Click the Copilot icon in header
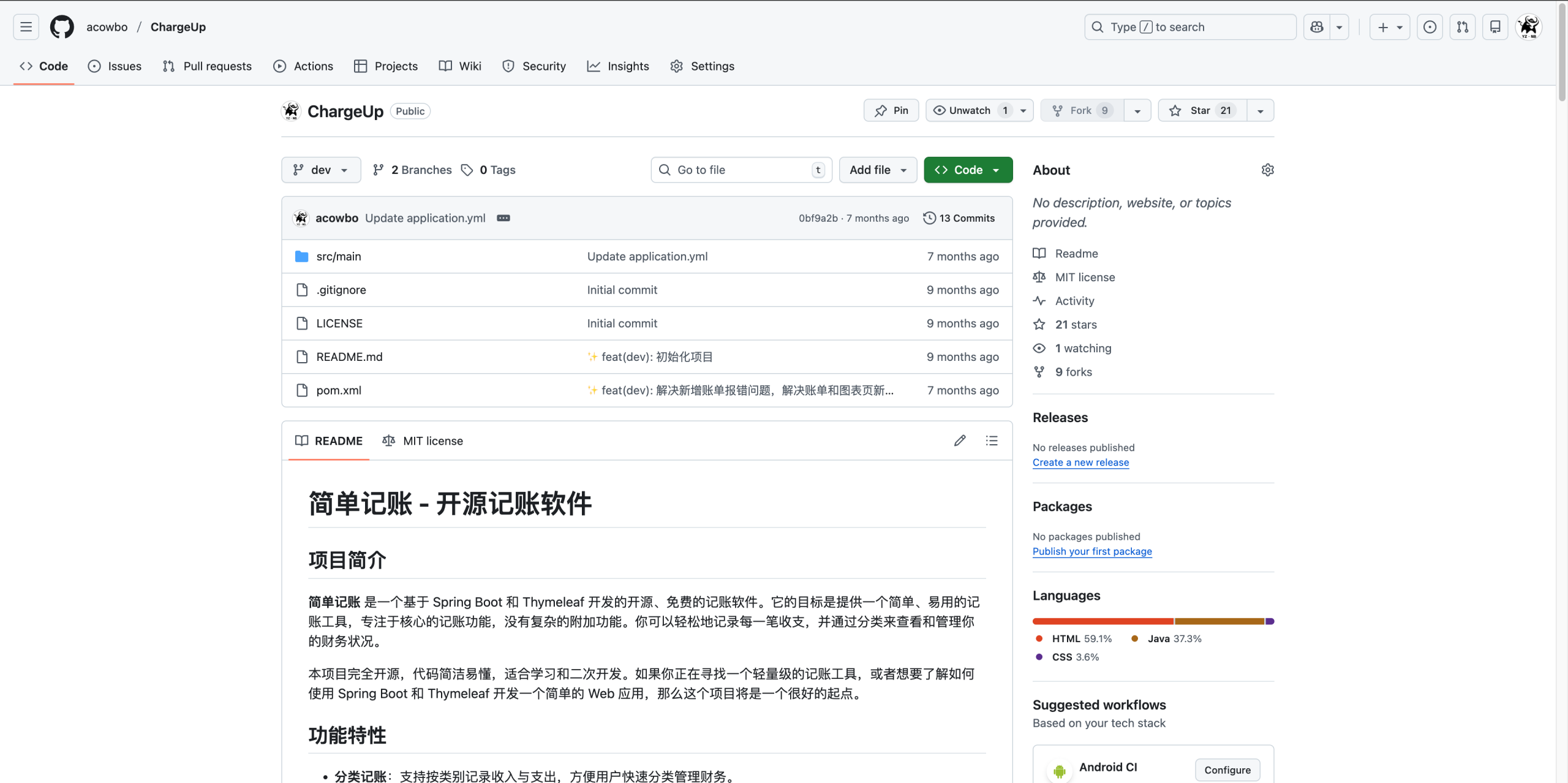This screenshot has width=1568, height=783. click(x=1317, y=27)
